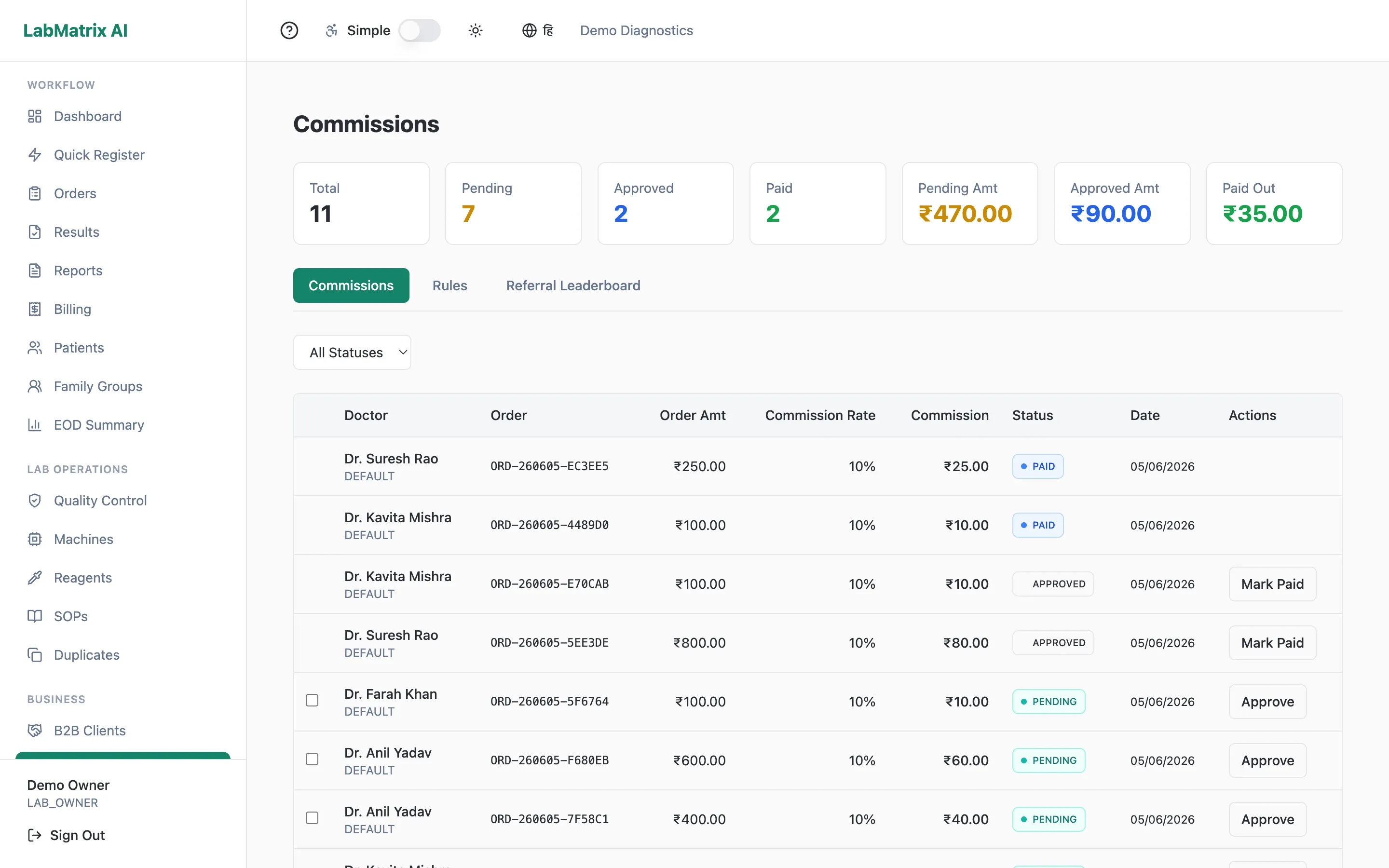The image size is (1389, 868).
Task: Click order ID ORD-260605-EC3EE5
Action: [x=549, y=466]
